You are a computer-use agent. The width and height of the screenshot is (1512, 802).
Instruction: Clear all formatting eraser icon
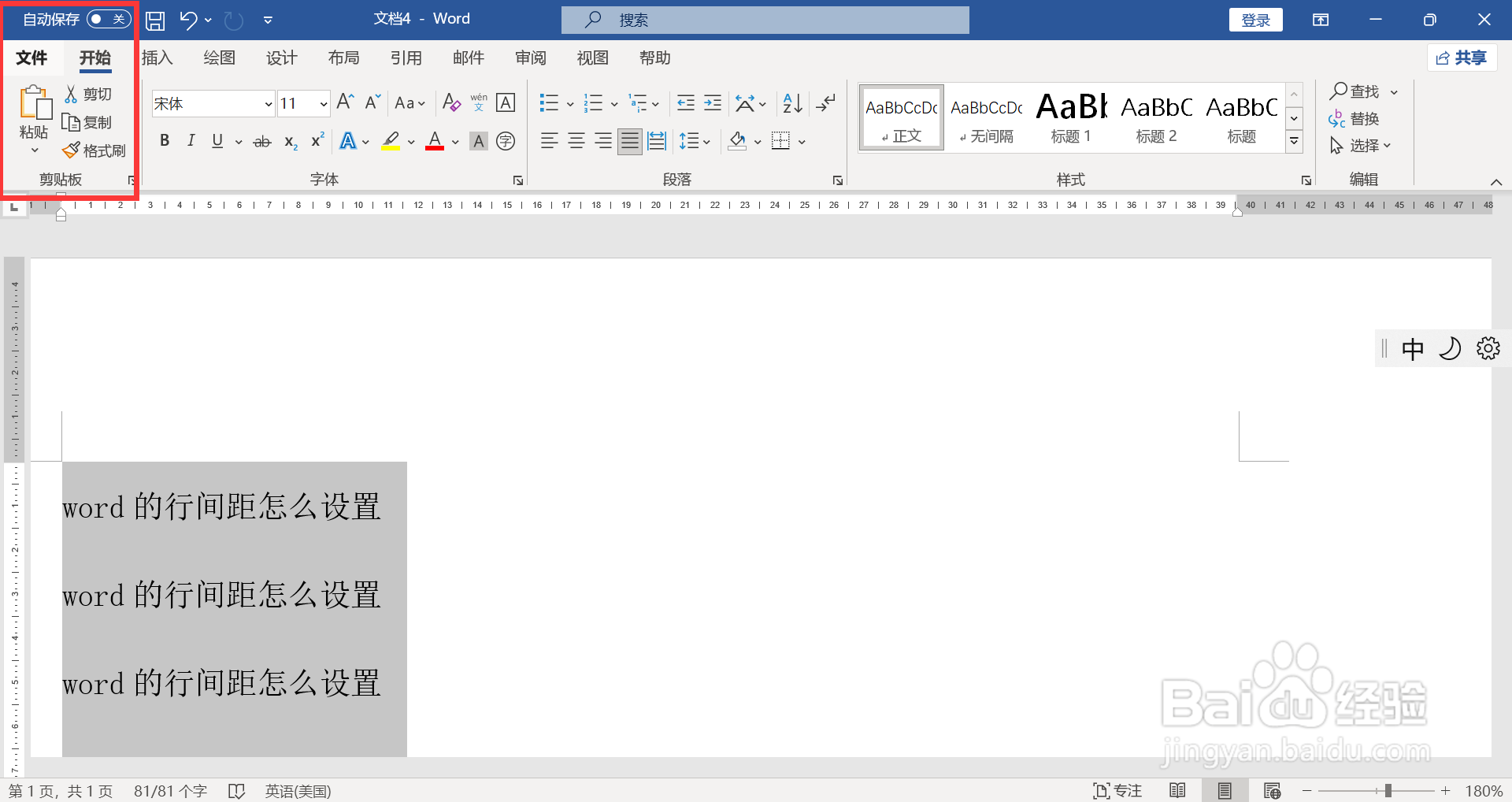tap(451, 102)
